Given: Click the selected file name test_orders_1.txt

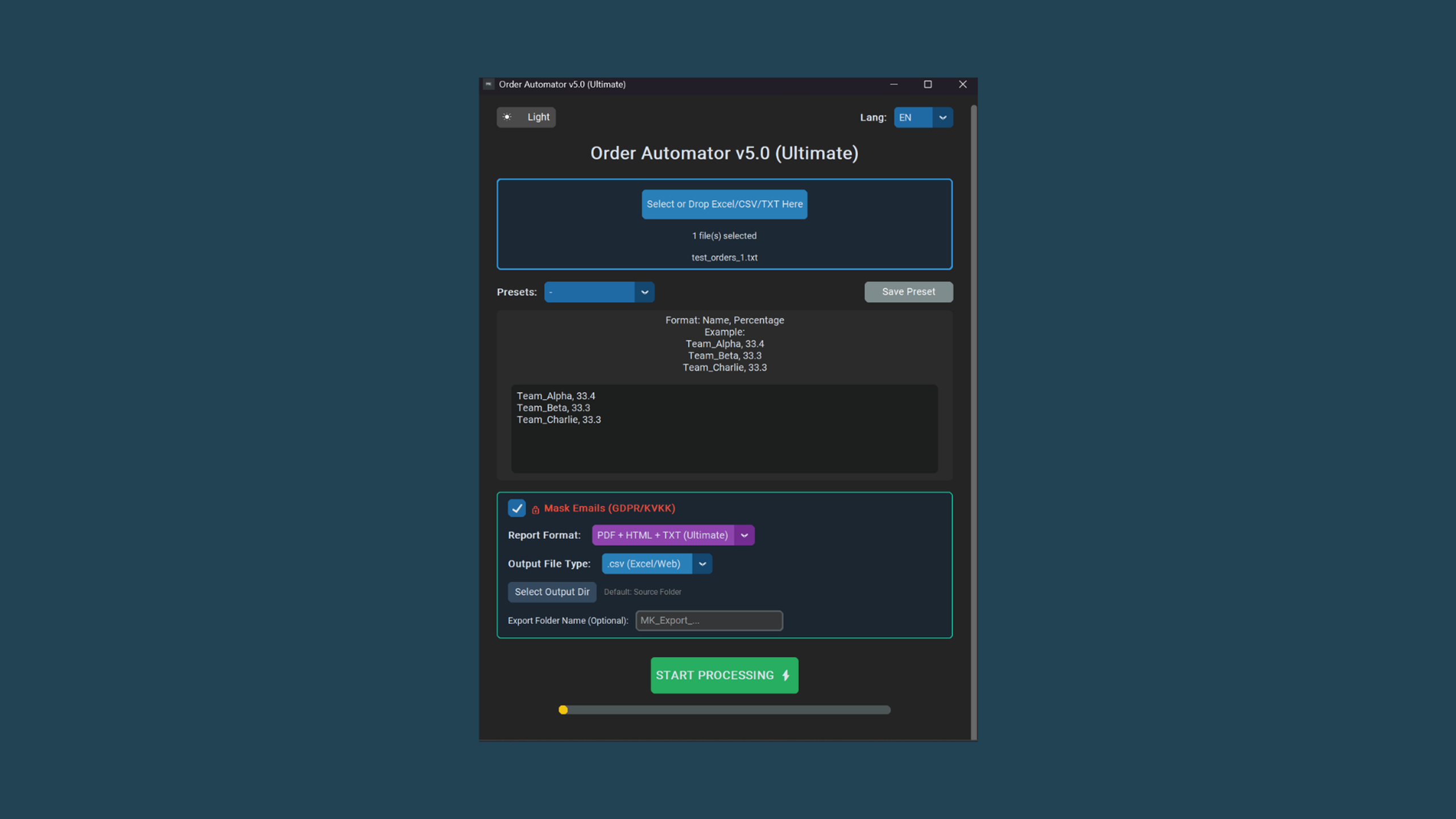Looking at the screenshot, I should [x=724, y=258].
